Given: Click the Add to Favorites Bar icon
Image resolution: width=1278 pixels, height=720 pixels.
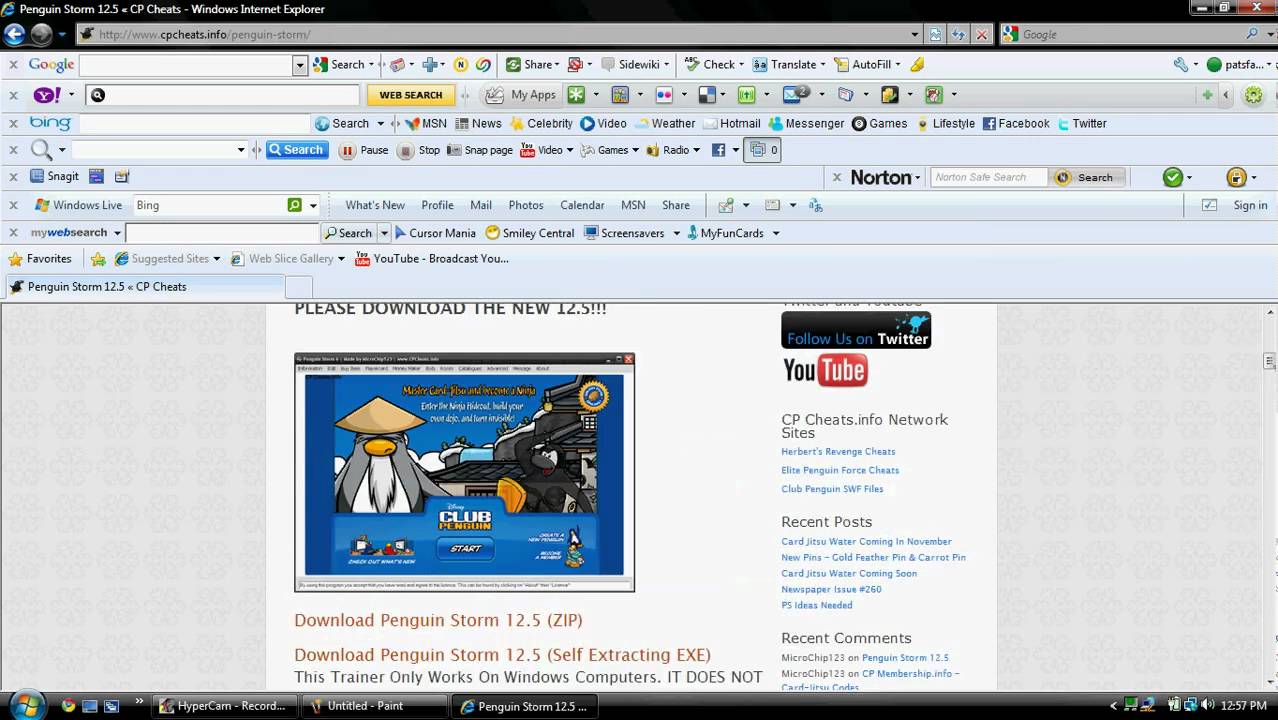Looking at the screenshot, I should point(98,259).
